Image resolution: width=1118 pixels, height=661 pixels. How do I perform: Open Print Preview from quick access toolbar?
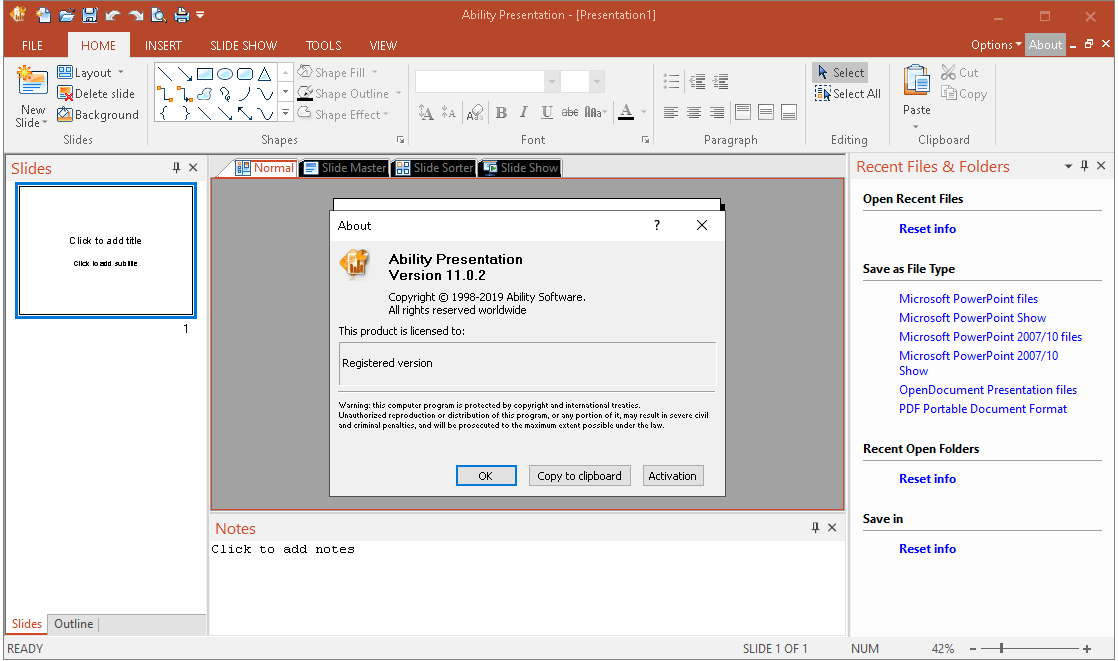[x=158, y=14]
